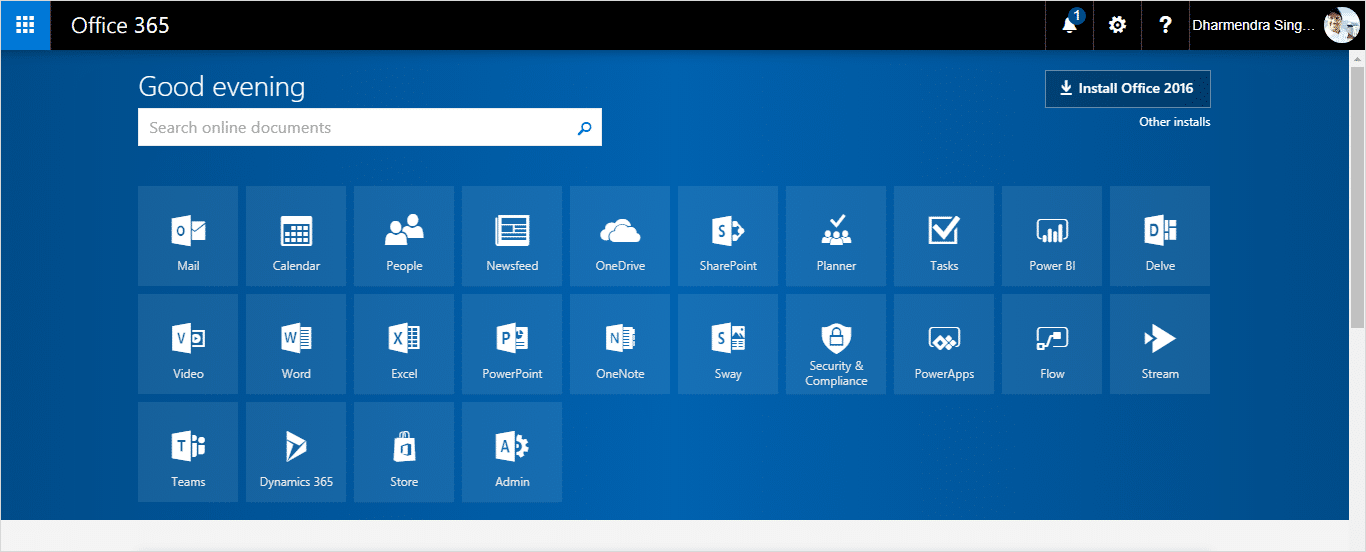The width and height of the screenshot is (1366, 552).
Task: View notifications via the bell icon
Action: click(1070, 25)
